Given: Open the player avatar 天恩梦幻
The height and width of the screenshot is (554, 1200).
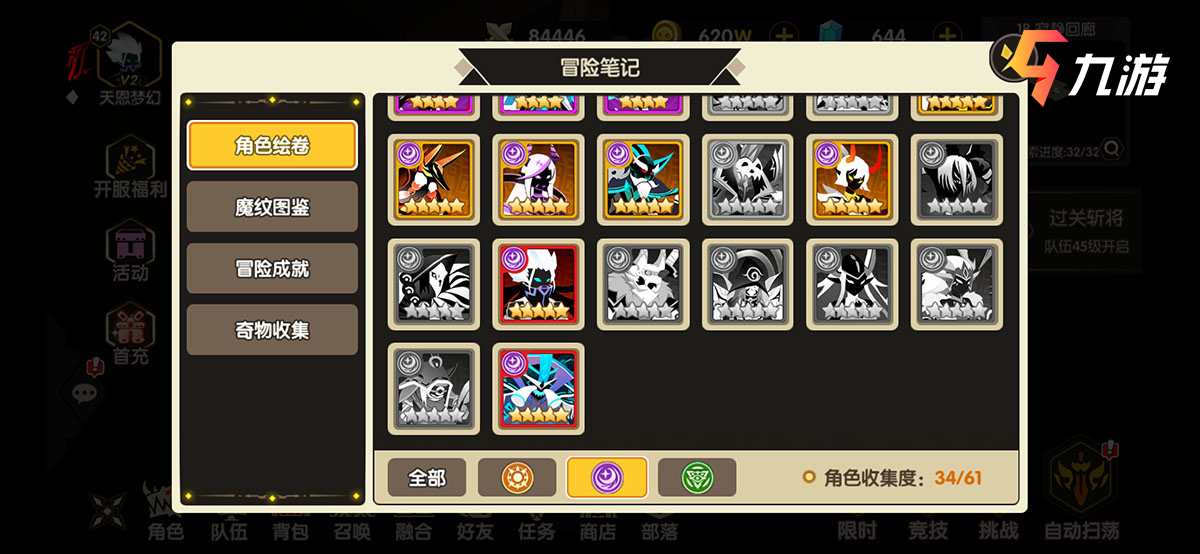Looking at the screenshot, I should tap(129, 60).
